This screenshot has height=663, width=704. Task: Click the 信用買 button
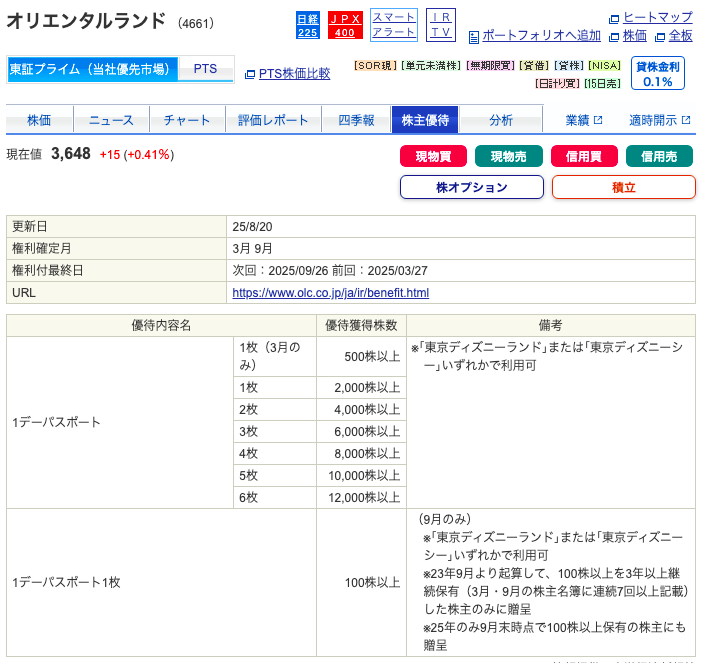(x=584, y=156)
